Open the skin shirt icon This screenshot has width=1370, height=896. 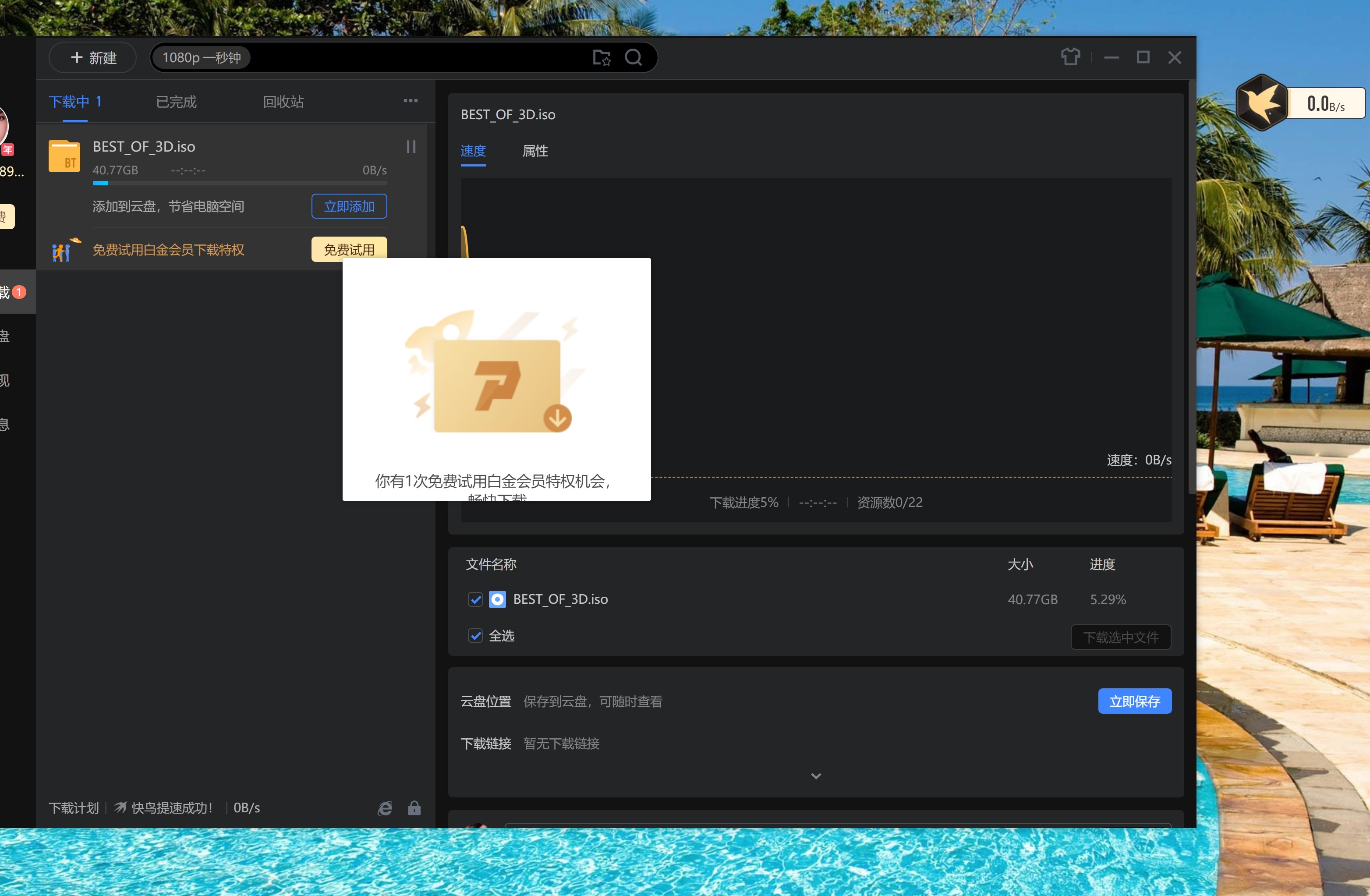tap(1070, 57)
